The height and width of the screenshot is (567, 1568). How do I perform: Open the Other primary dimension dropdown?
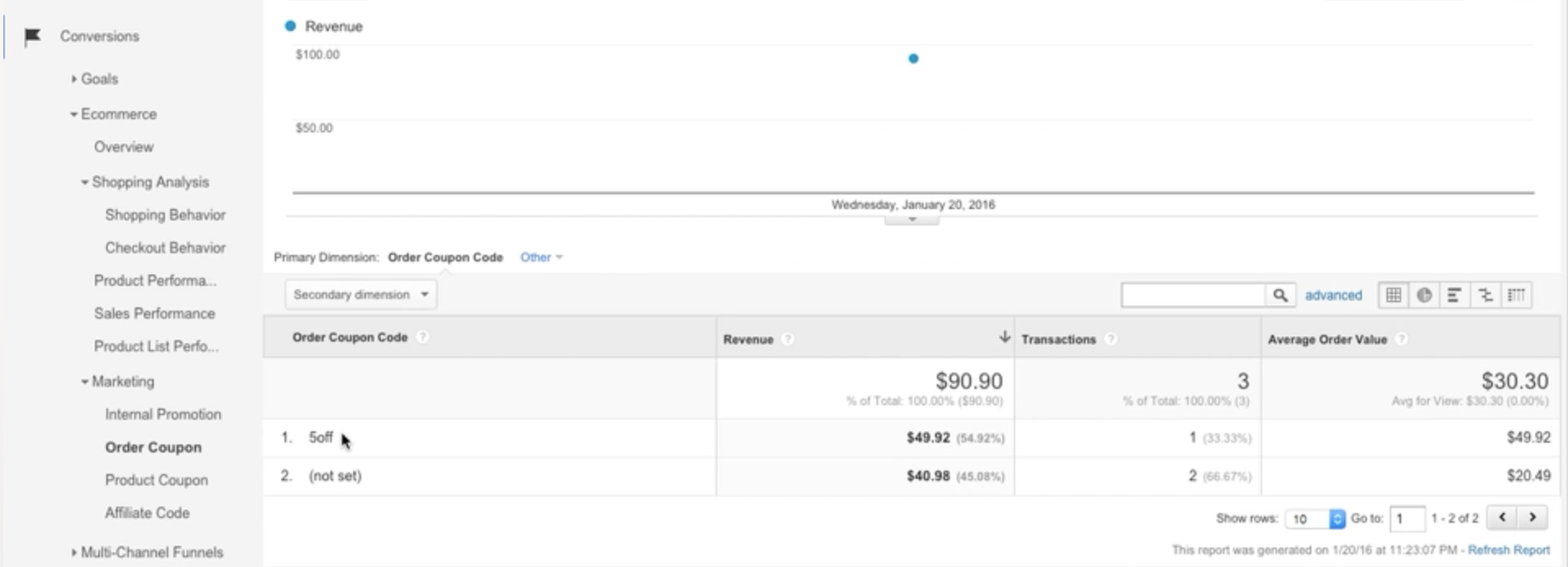[x=541, y=257]
